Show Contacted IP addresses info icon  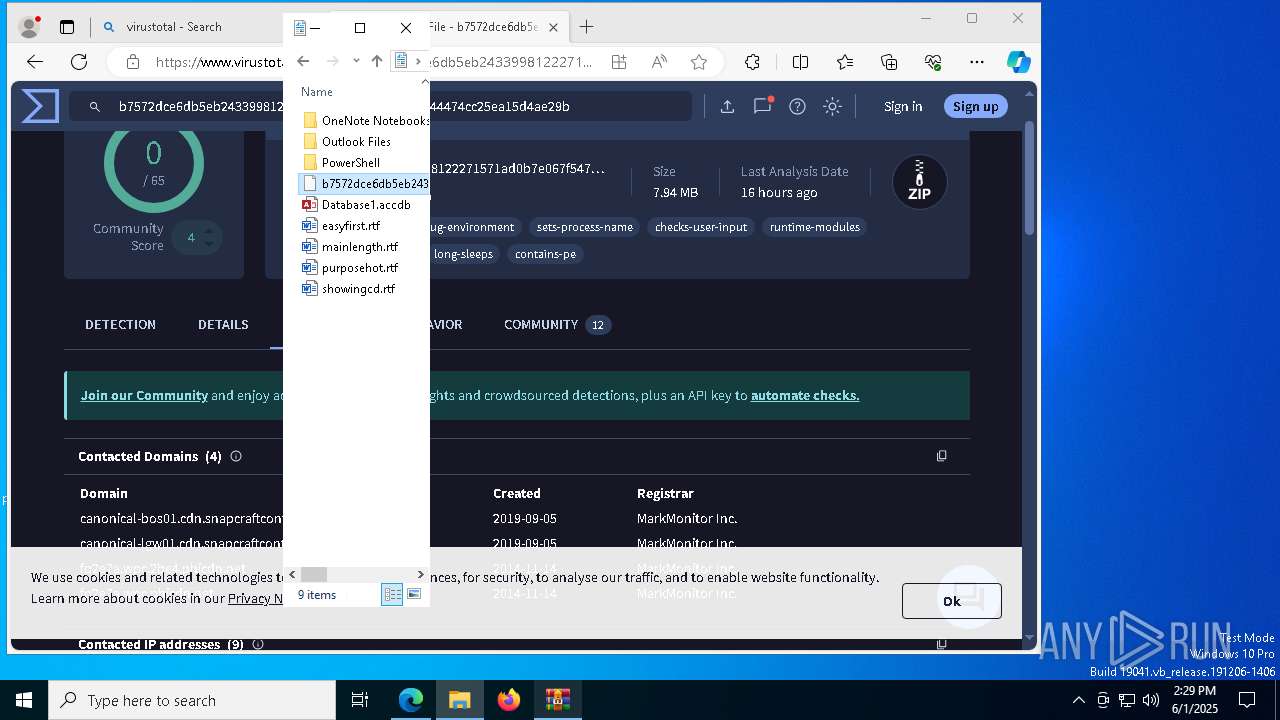[257, 644]
